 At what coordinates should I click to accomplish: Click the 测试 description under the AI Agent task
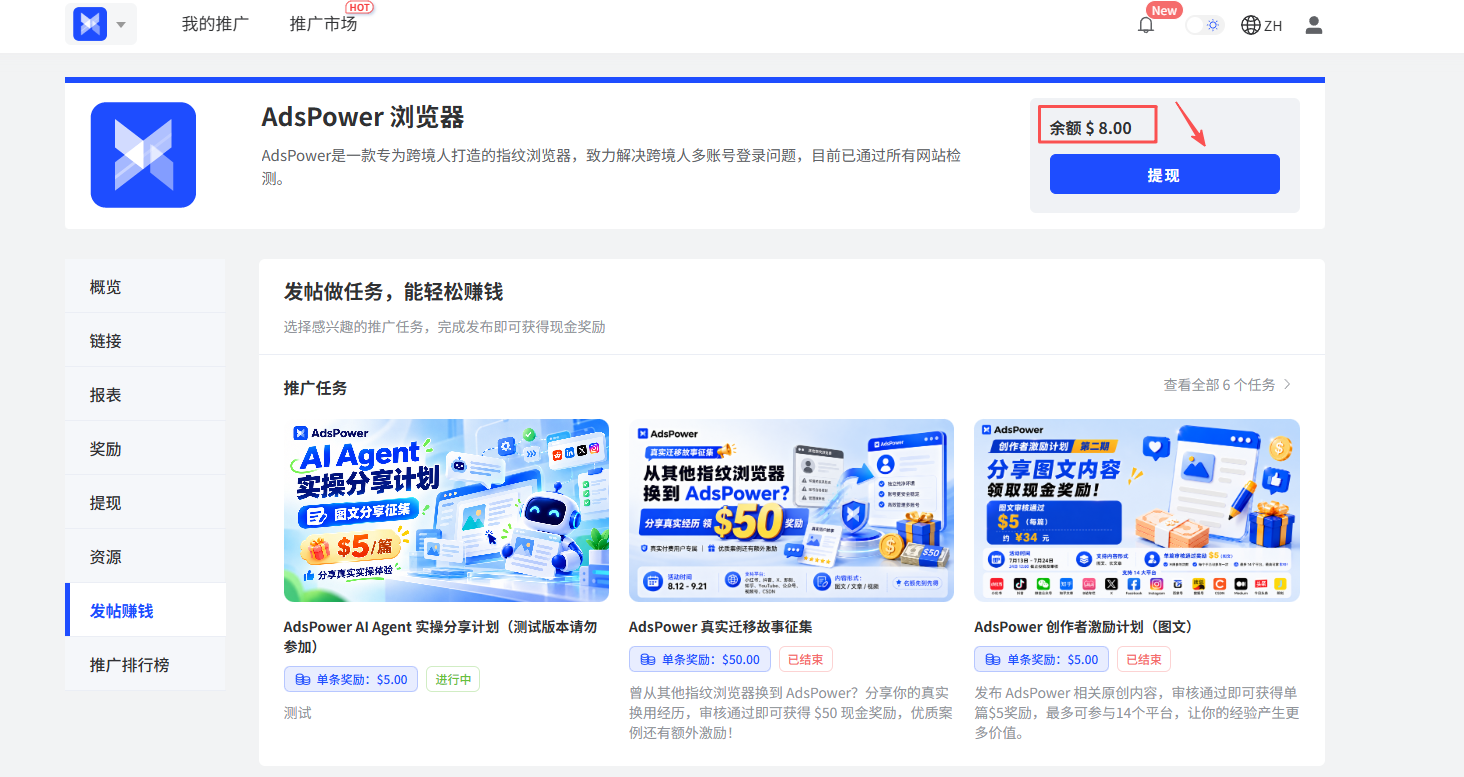point(298,713)
